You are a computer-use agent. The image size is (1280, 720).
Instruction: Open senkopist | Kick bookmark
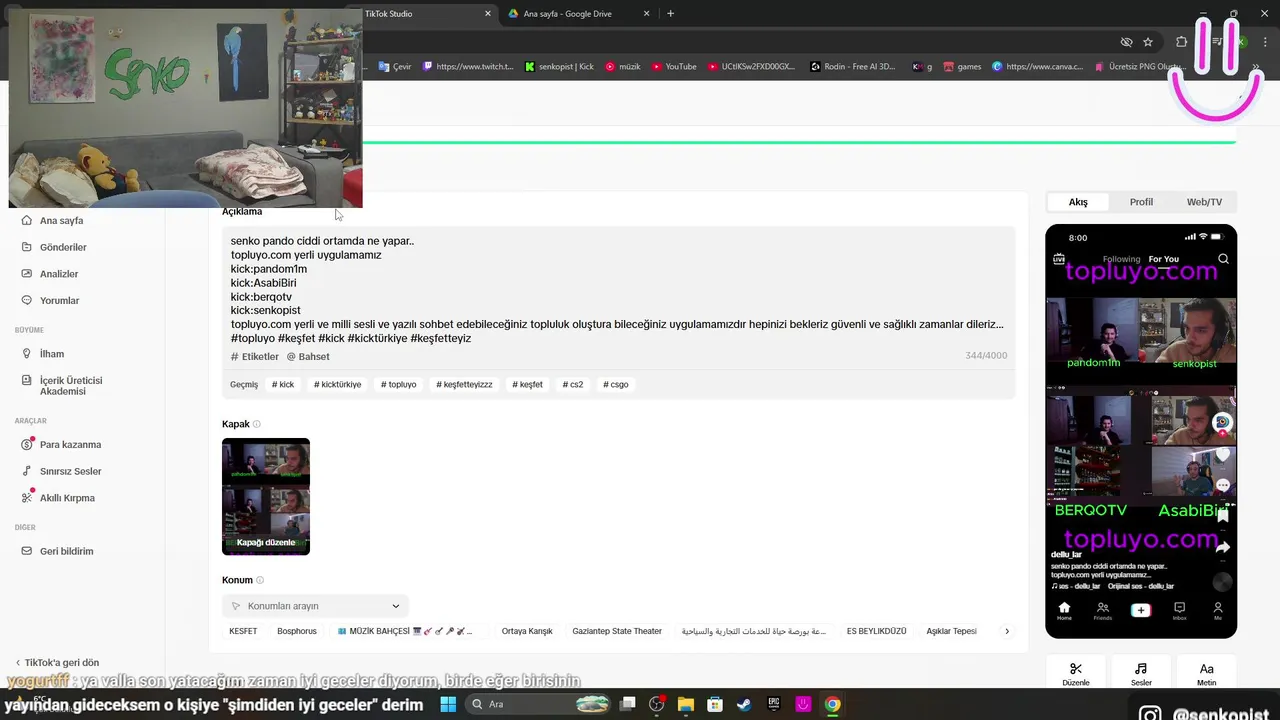coord(559,67)
